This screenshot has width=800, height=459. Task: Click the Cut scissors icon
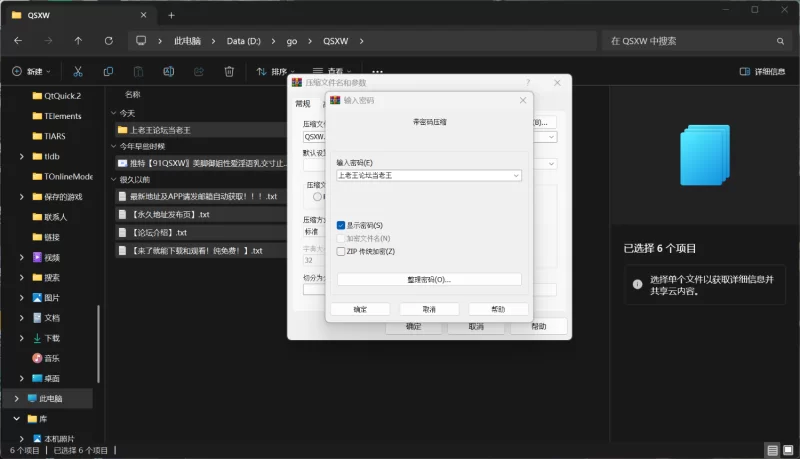coord(78,71)
